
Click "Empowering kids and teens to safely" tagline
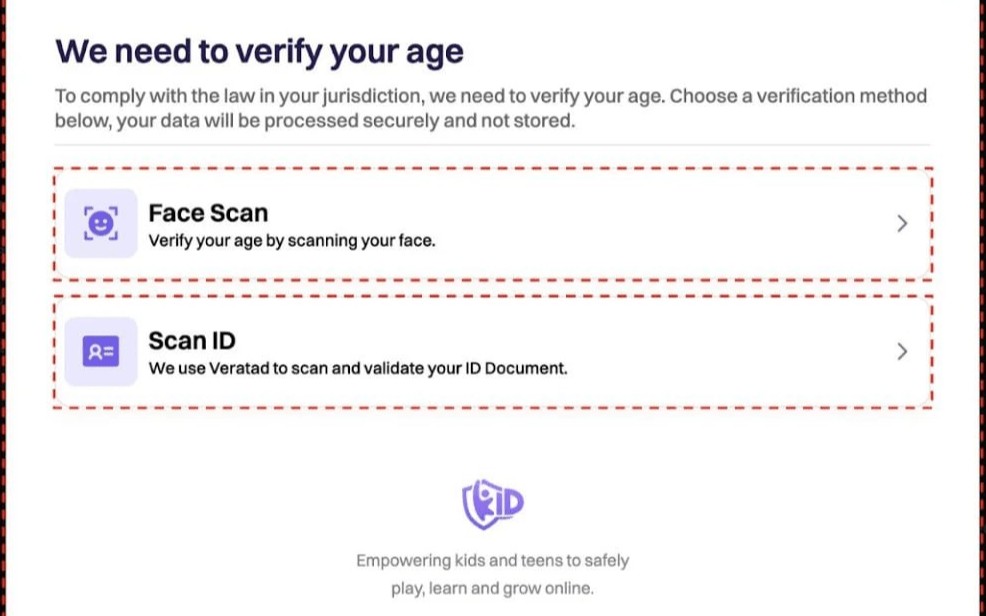[x=492, y=561]
